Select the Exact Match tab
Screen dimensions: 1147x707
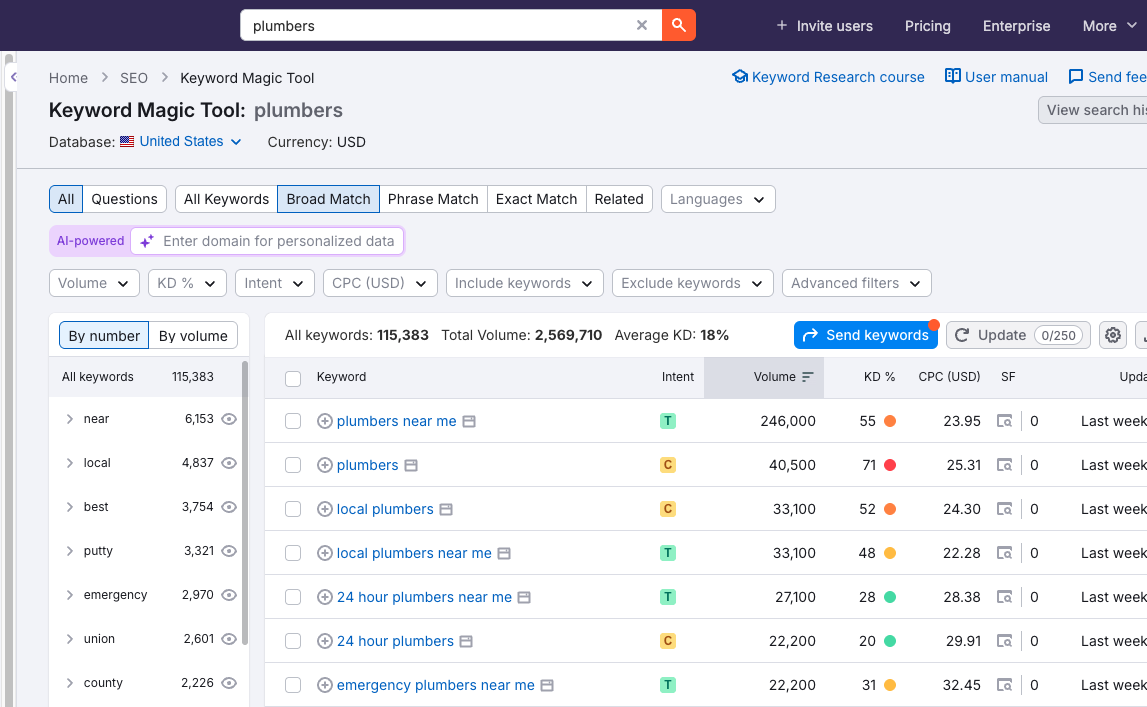[536, 199]
